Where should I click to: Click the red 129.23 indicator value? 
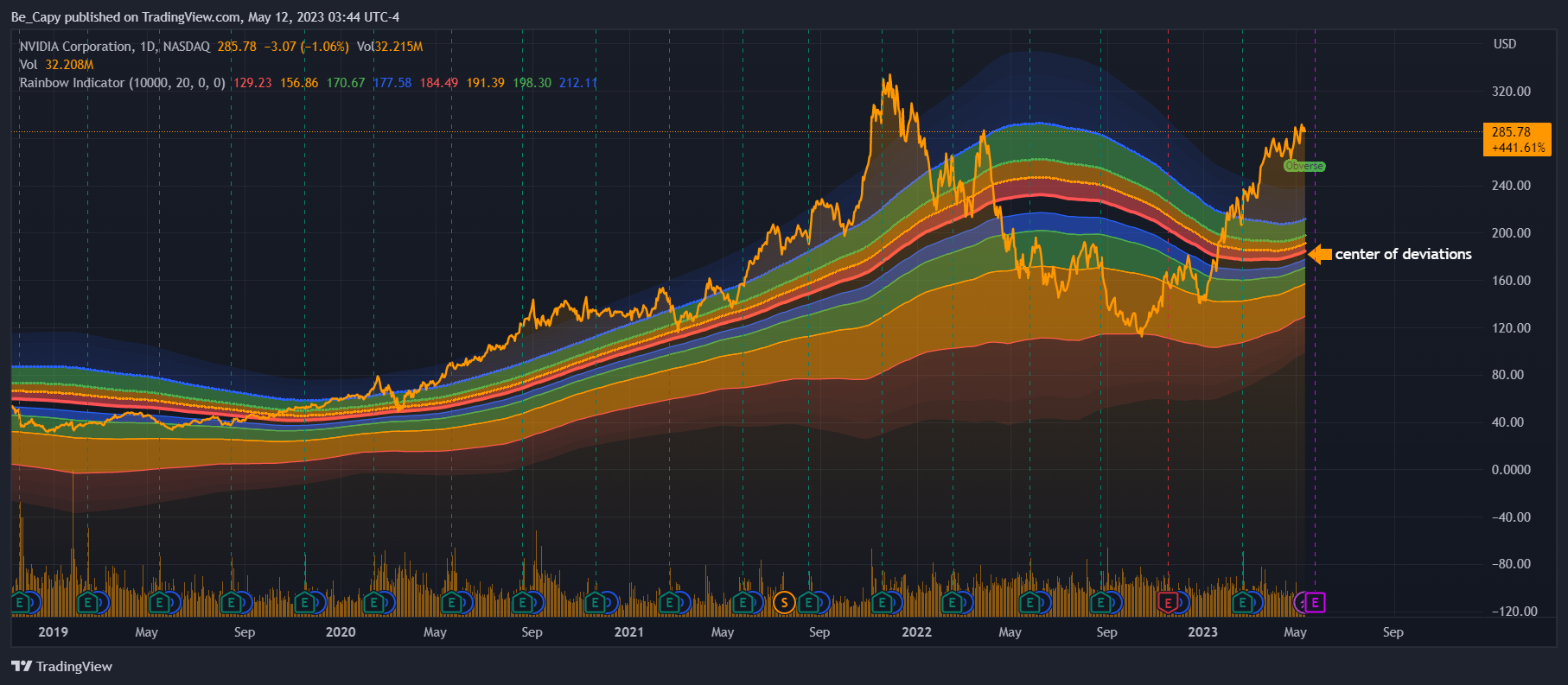252,83
